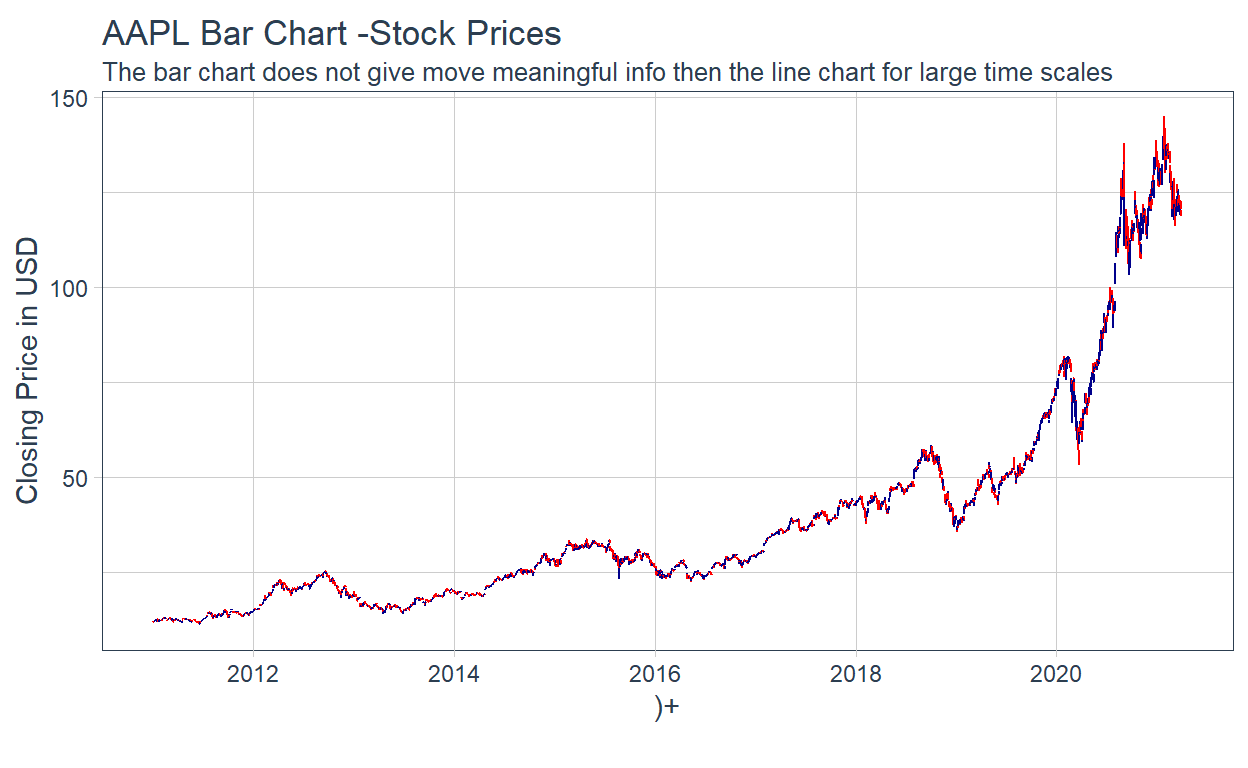Click the 'Closing Price in USD' axis label
1248x768 pixels.
point(27,371)
